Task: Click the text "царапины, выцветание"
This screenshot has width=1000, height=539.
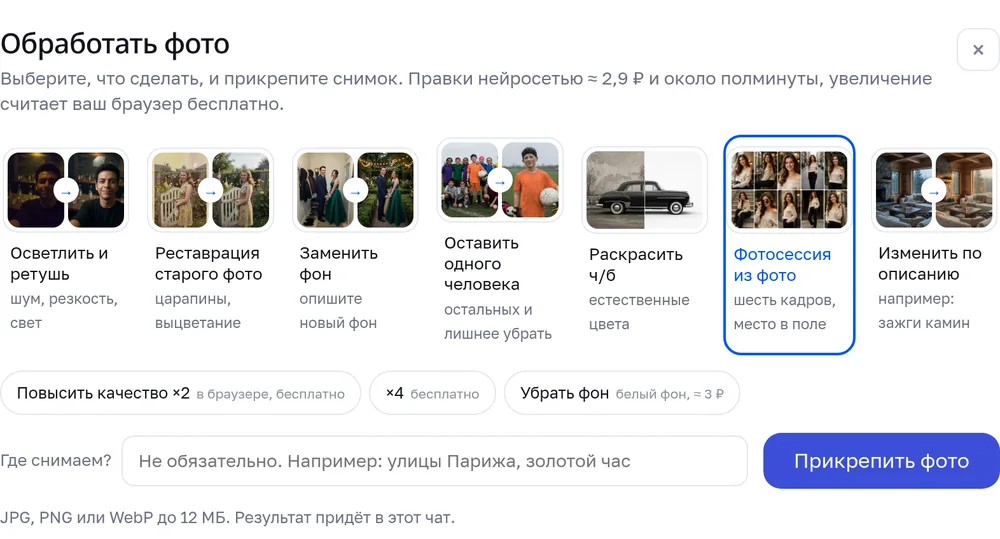Action: click(198, 311)
